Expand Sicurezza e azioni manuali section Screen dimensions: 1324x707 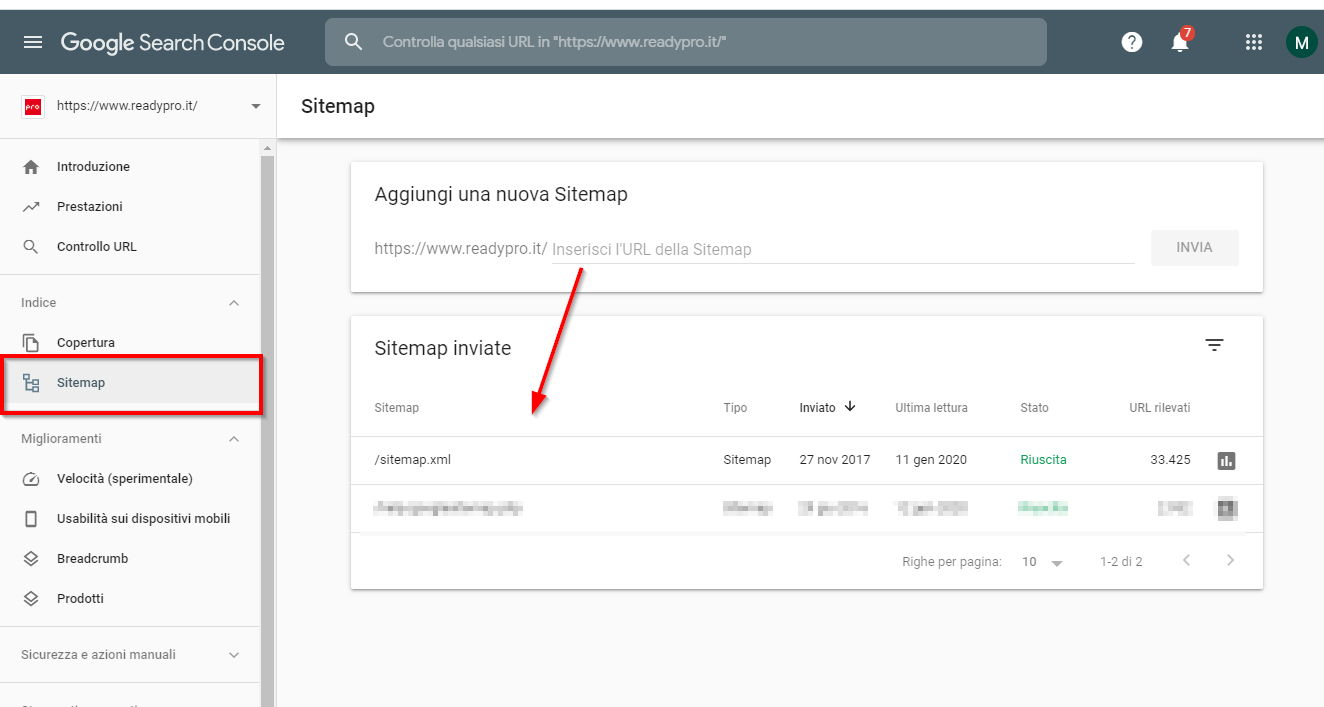click(234, 655)
